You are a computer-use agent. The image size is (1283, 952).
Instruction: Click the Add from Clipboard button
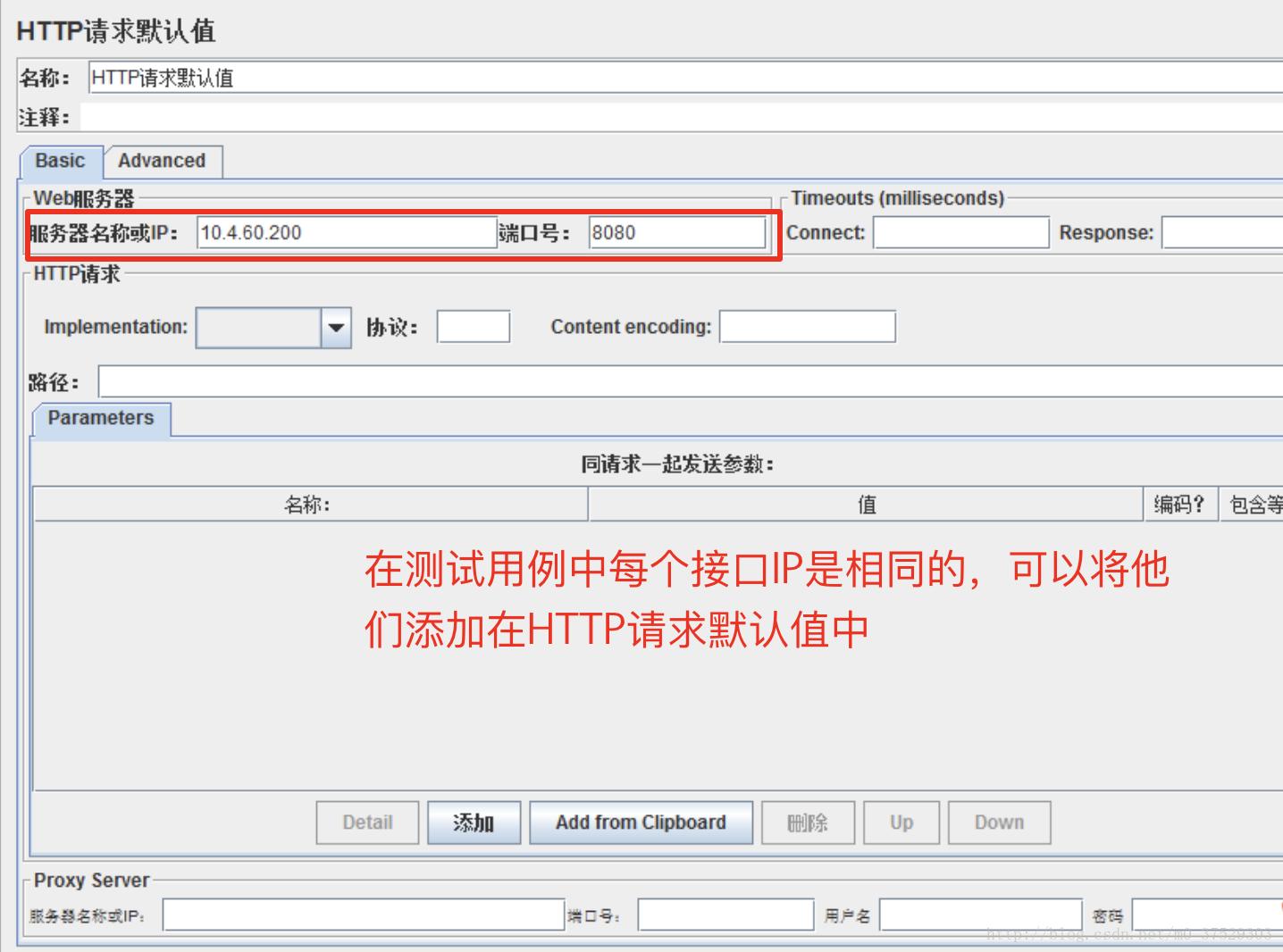coord(640,822)
